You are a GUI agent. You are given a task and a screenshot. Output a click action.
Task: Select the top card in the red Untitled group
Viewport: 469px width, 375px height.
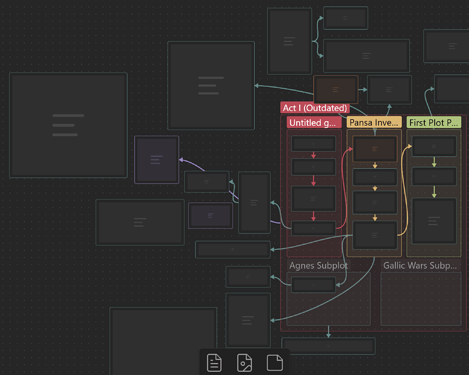pyautogui.click(x=313, y=144)
